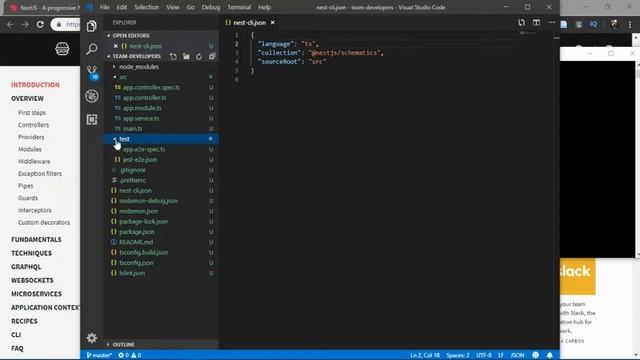Close the nest-cli.json editor tab

(x=273, y=22)
